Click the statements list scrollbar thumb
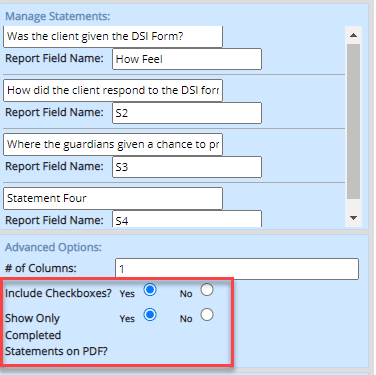 [354, 121]
